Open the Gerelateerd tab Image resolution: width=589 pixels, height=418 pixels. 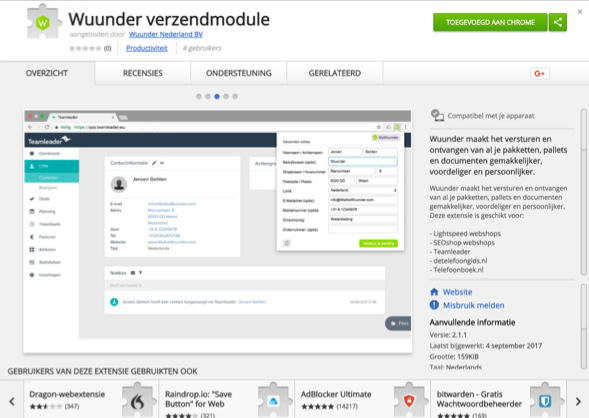tap(335, 73)
